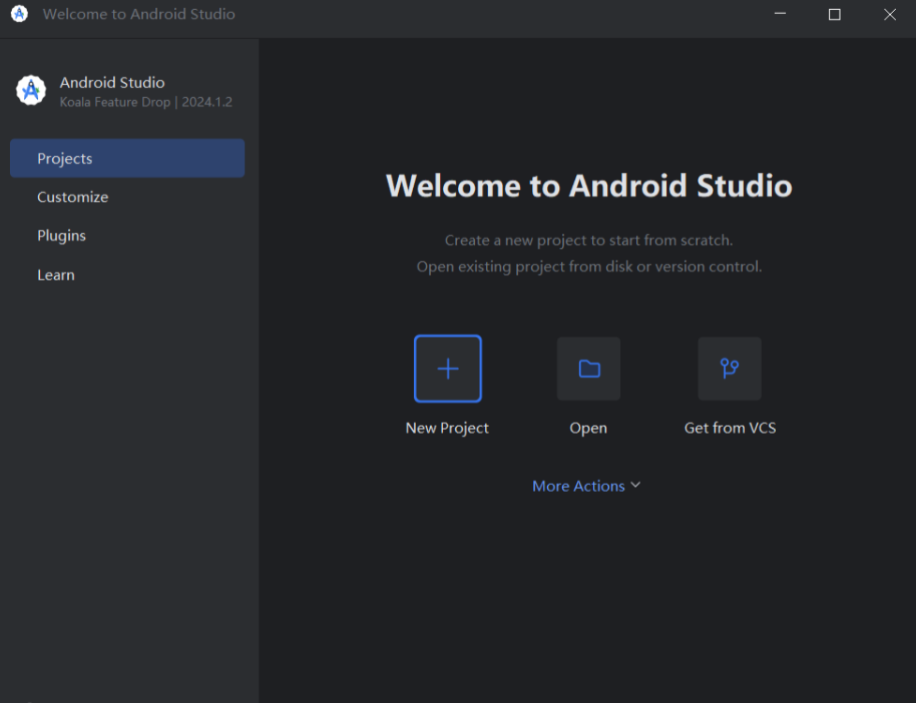Open the More Actions menu link
The width and height of the screenshot is (916, 703).
point(578,485)
